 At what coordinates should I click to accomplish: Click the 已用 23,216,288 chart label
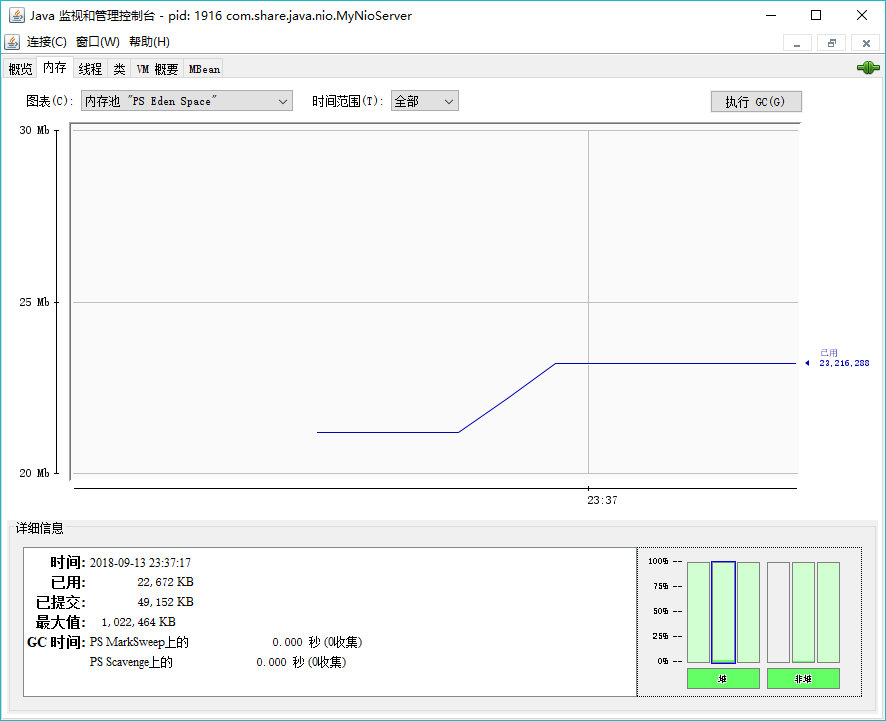point(844,358)
